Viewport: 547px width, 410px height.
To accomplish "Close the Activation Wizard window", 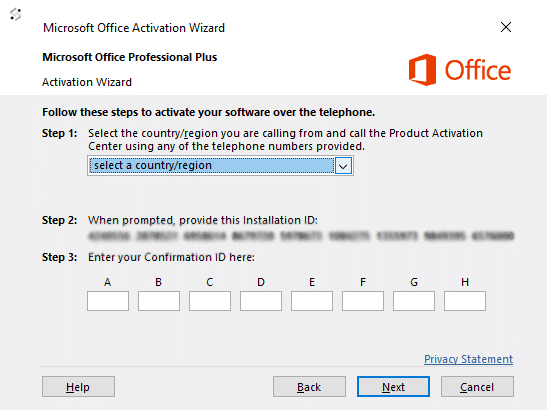I will [506, 27].
